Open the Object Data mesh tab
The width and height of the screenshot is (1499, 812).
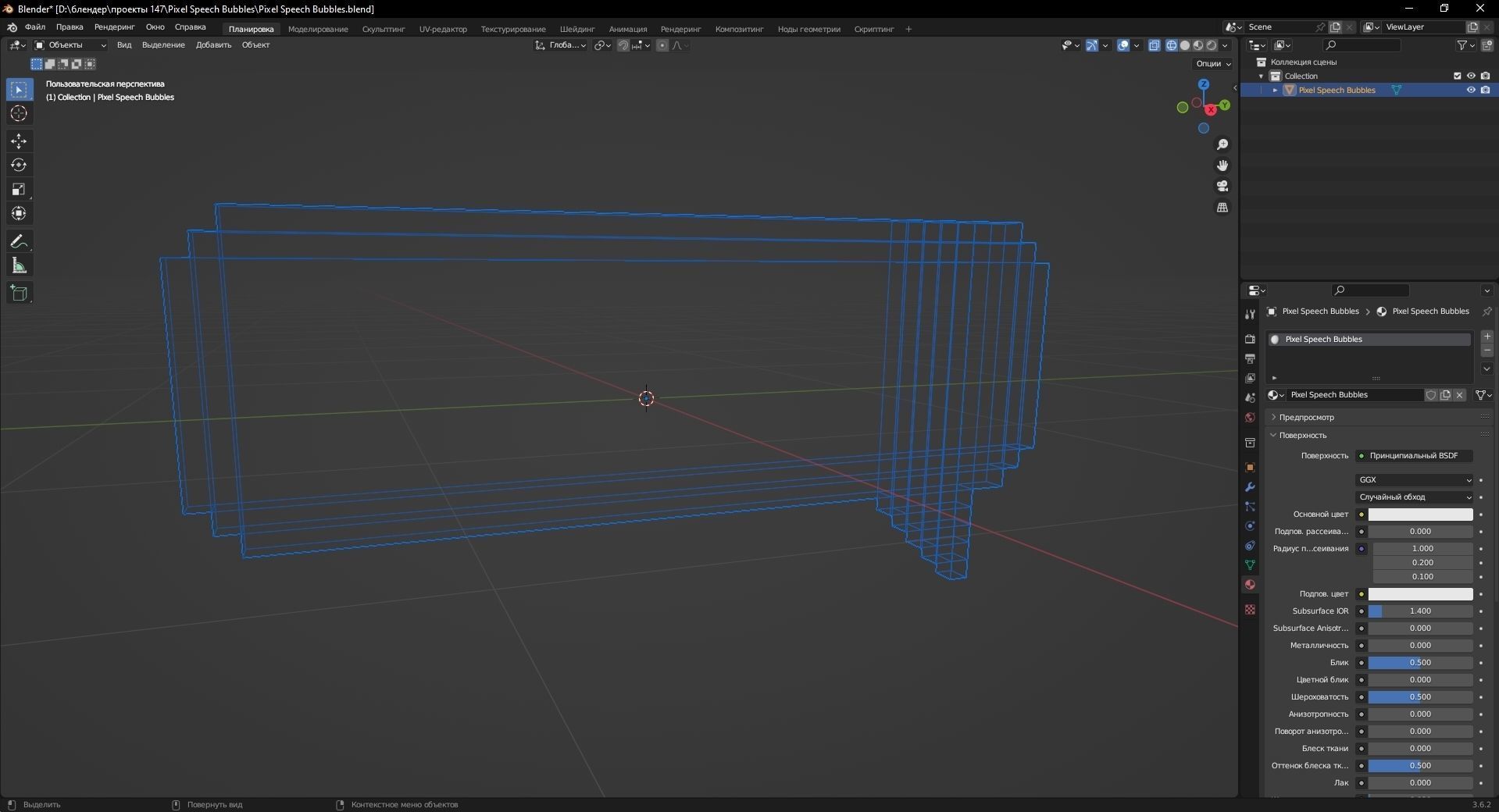pos(1250,565)
